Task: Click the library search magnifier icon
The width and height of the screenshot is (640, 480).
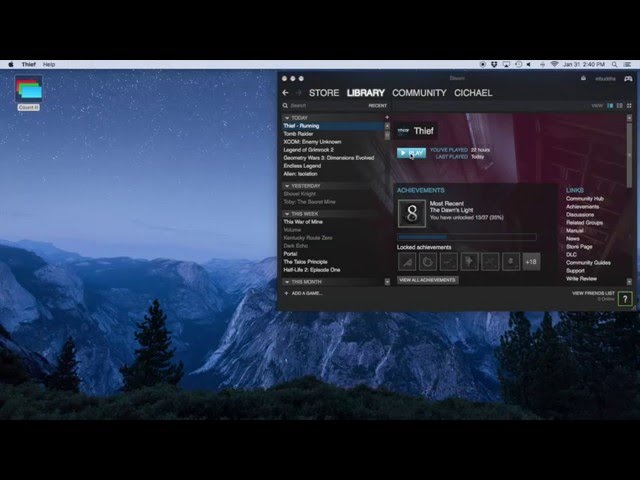Action: pyautogui.click(x=285, y=106)
